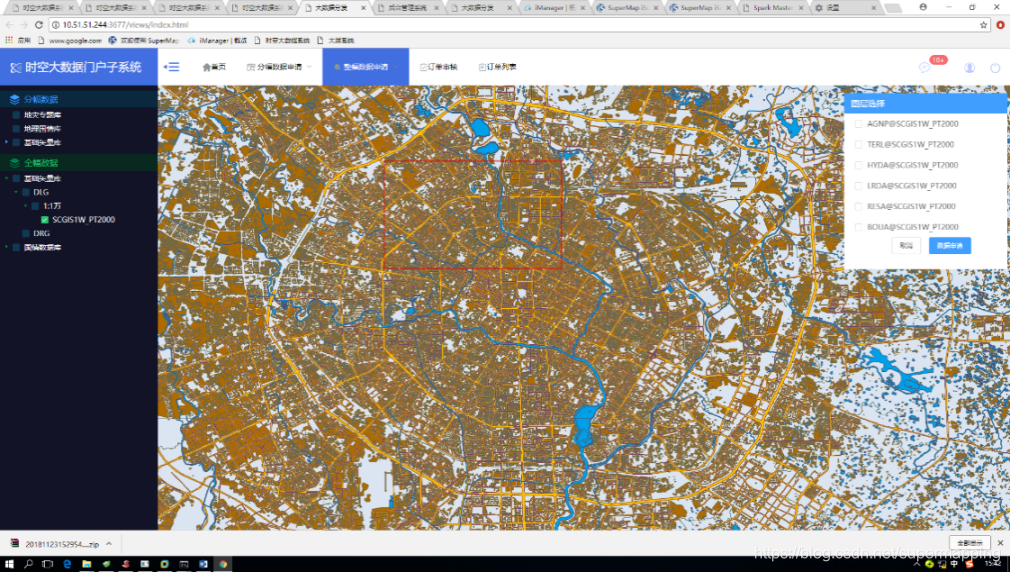Click the site info icon in address bar
The height and width of the screenshot is (572, 1010).
click(56, 24)
